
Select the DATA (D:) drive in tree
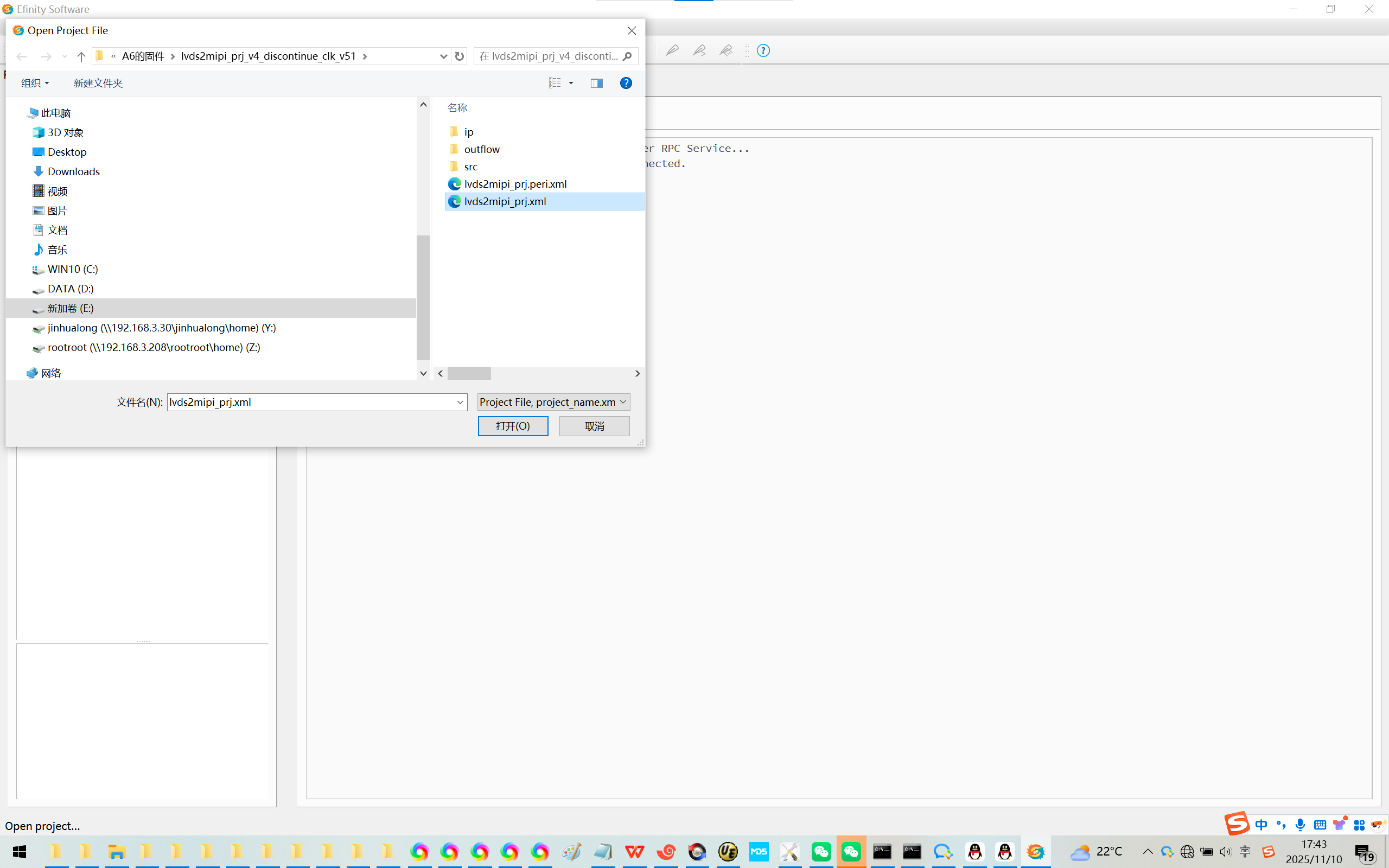70,289
